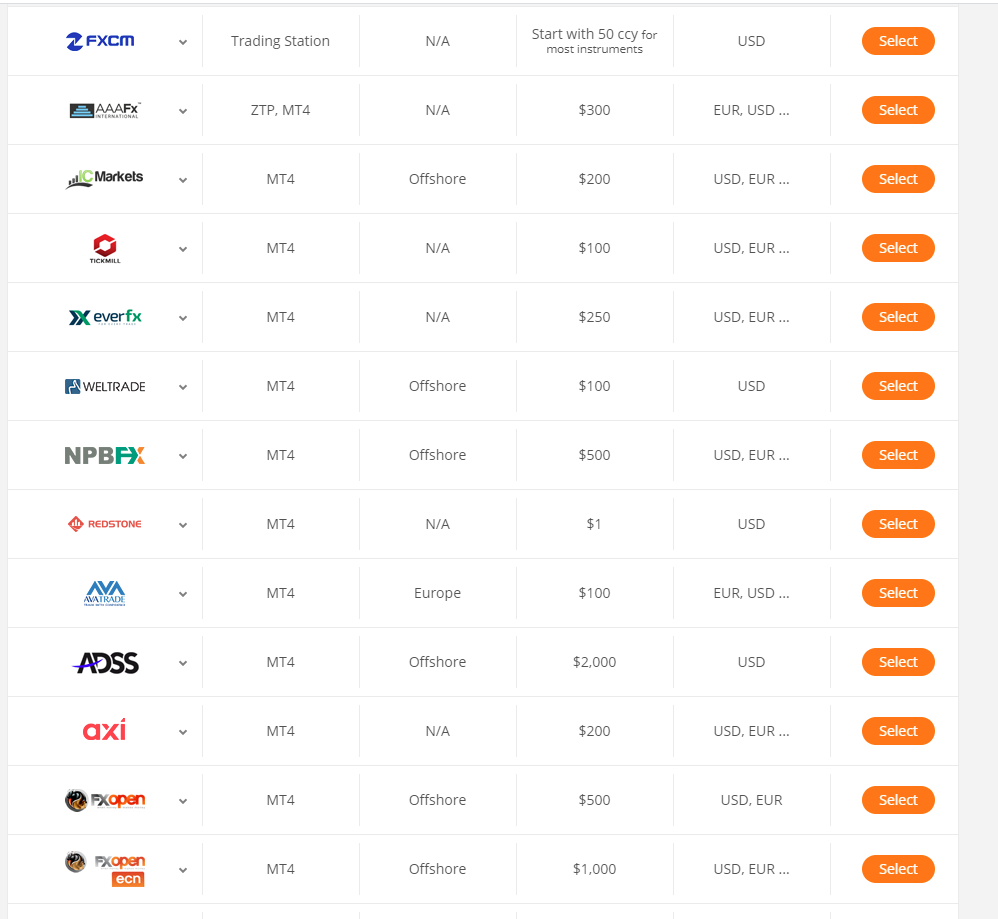The height and width of the screenshot is (919, 998).
Task: Click the AvaTrade logo
Action: [x=105, y=593]
